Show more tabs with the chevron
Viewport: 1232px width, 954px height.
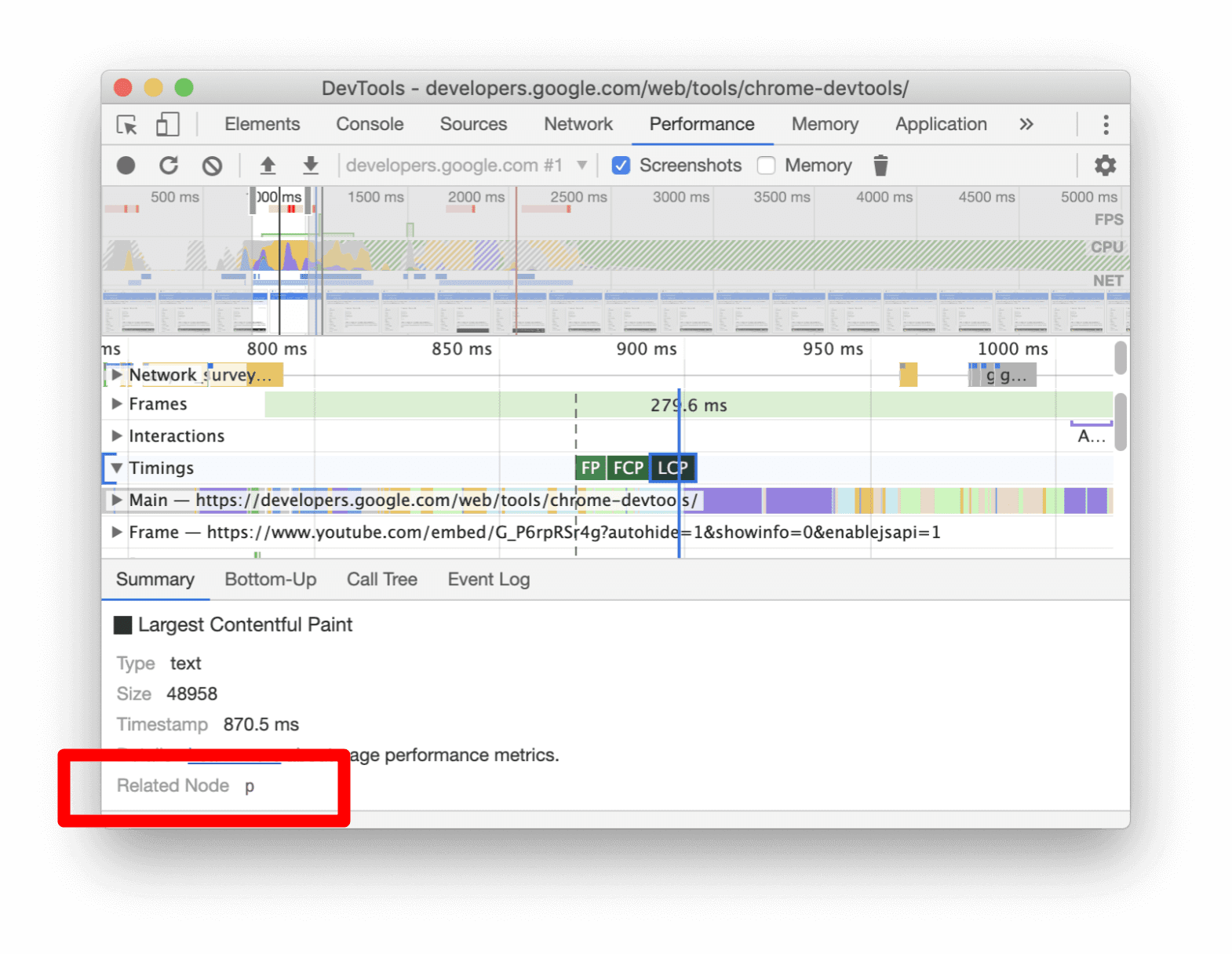(1026, 125)
